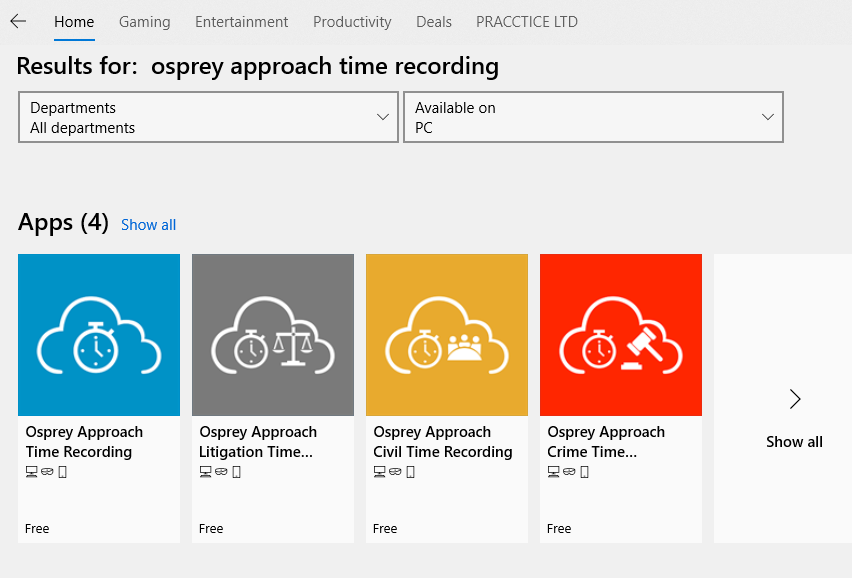
Task: Click the mobile icon under Litigation Time
Action: coord(236,472)
